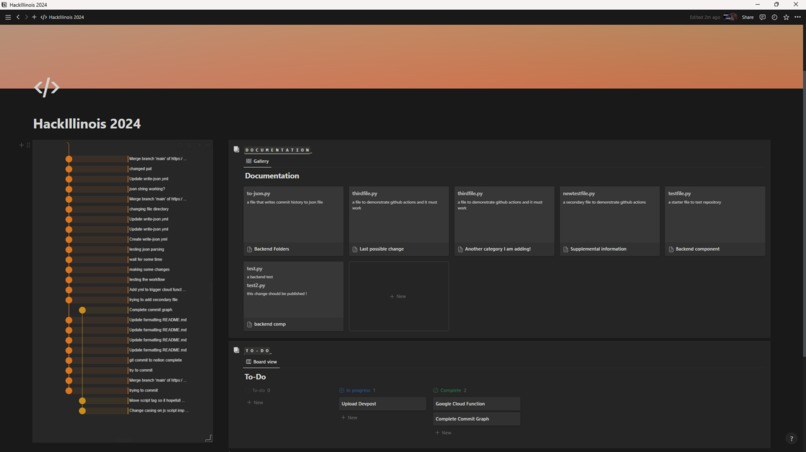This screenshot has width=806, height=452.
Task: Click commit message 'making some changes'
Action: pos(149,269)
